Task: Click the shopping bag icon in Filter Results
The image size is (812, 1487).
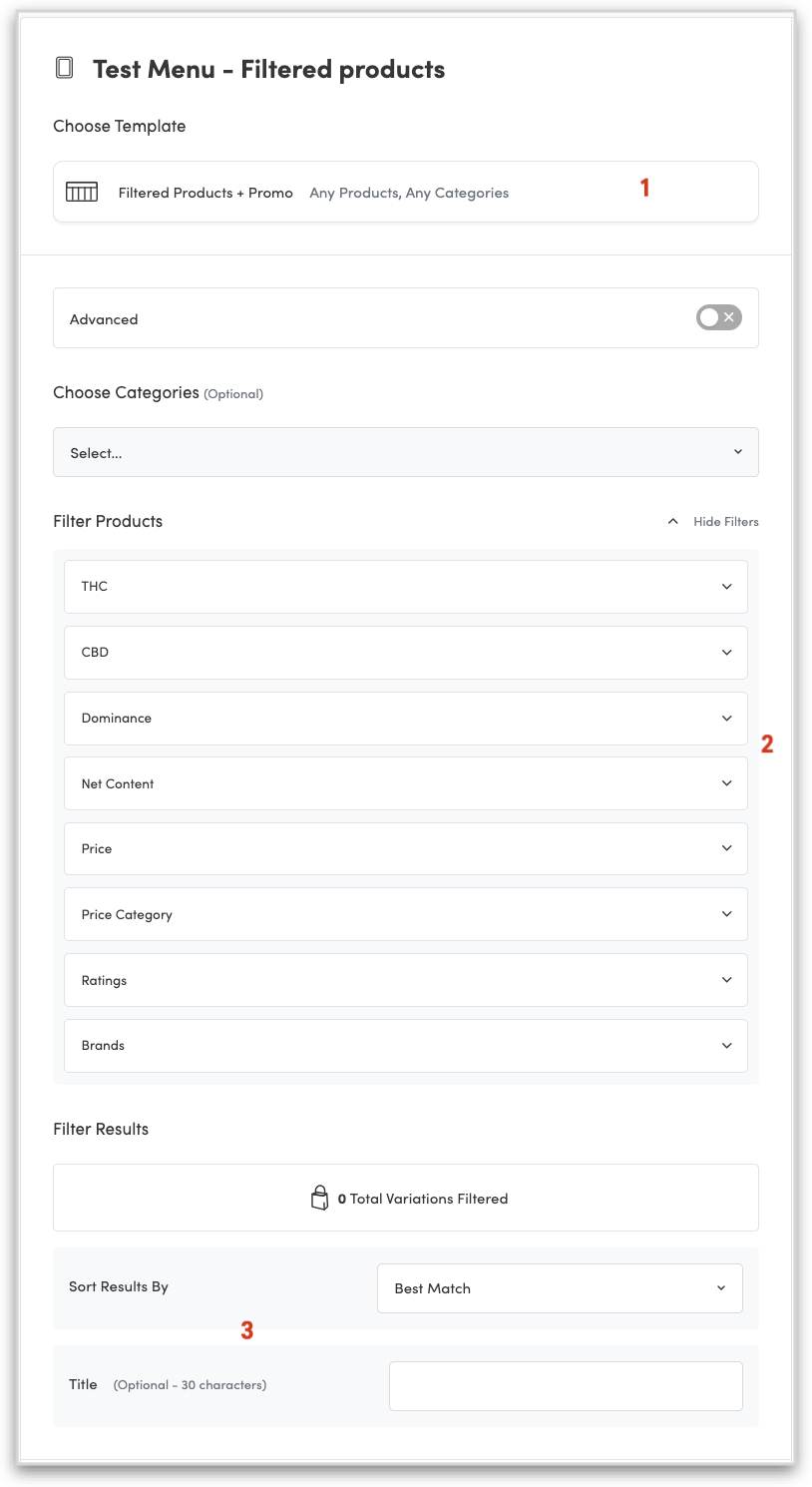Action: click(319, 1198)
